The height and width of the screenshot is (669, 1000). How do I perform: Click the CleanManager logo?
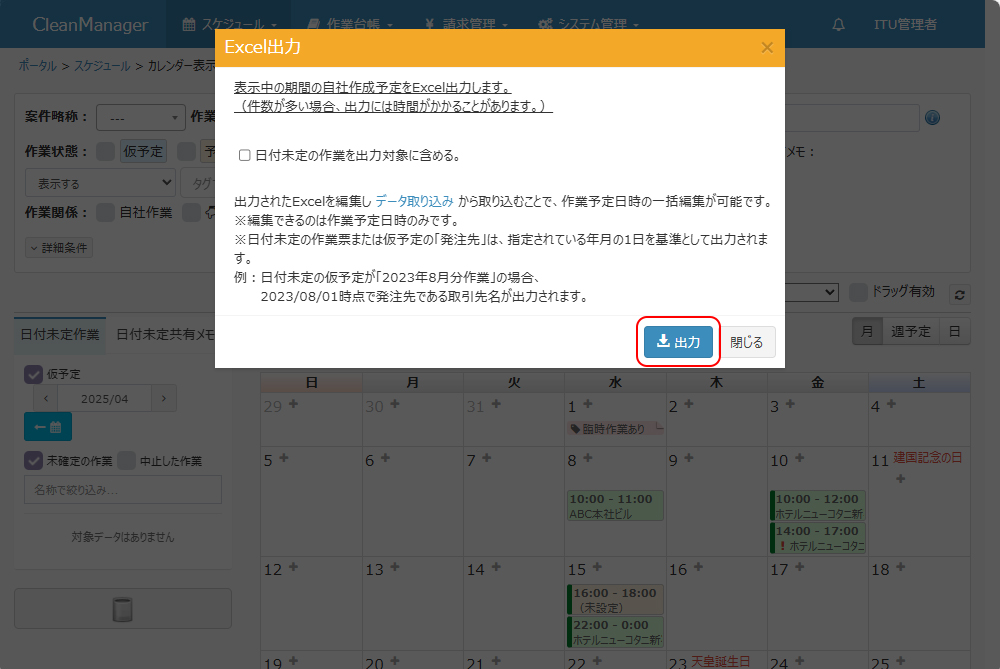pyautogui.click(x=91, y=24)
